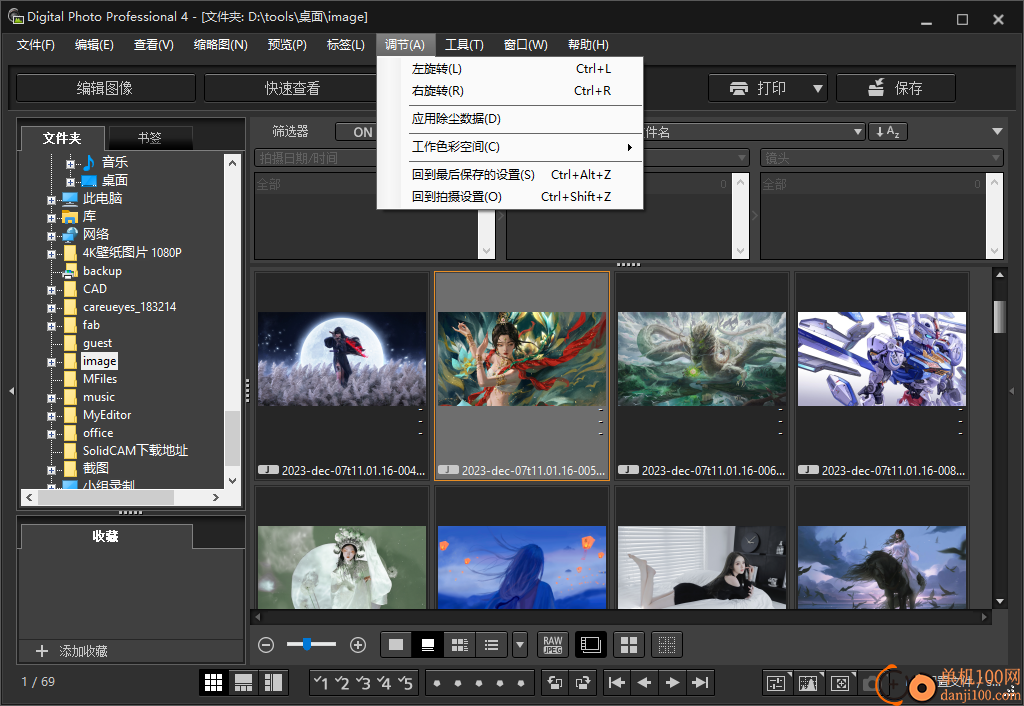
Task: Set fifth rating dot on image
Action: pos(520,684)
